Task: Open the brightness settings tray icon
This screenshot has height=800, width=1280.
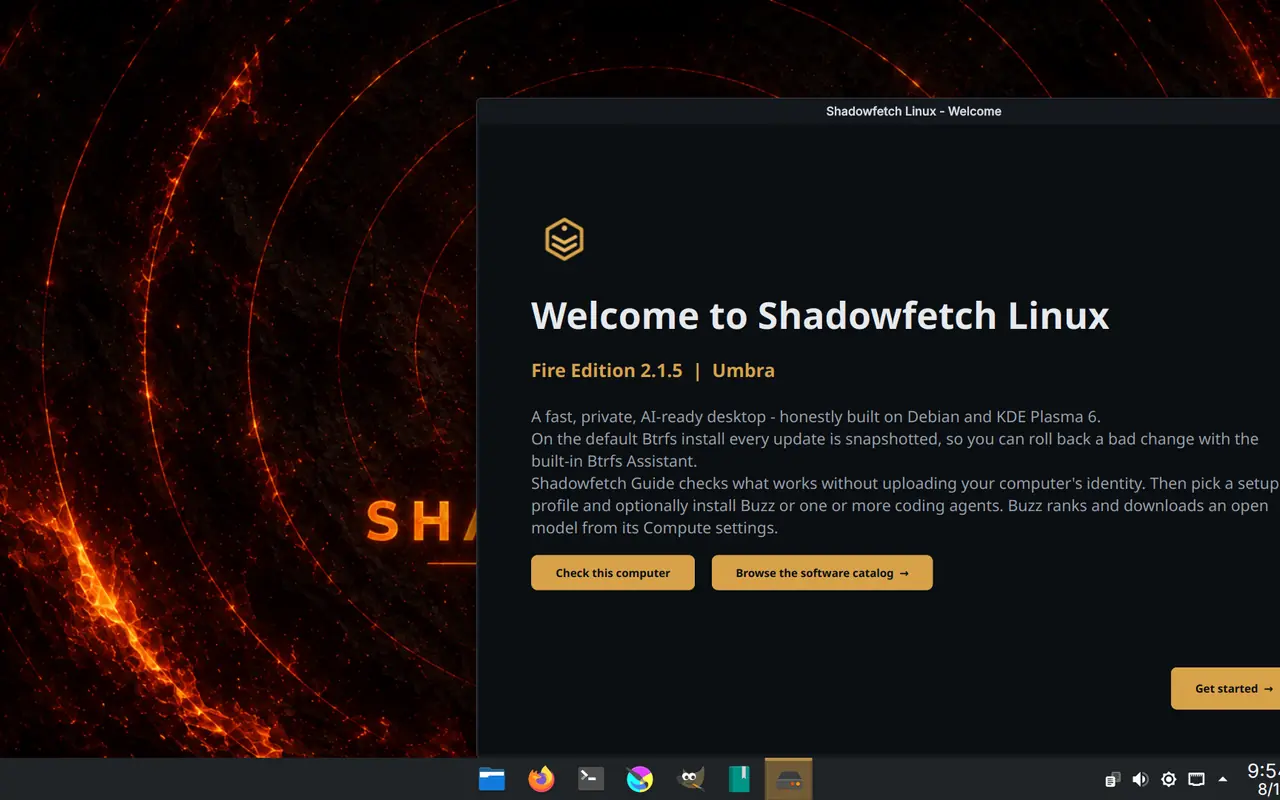Action: click(1168, 779)
